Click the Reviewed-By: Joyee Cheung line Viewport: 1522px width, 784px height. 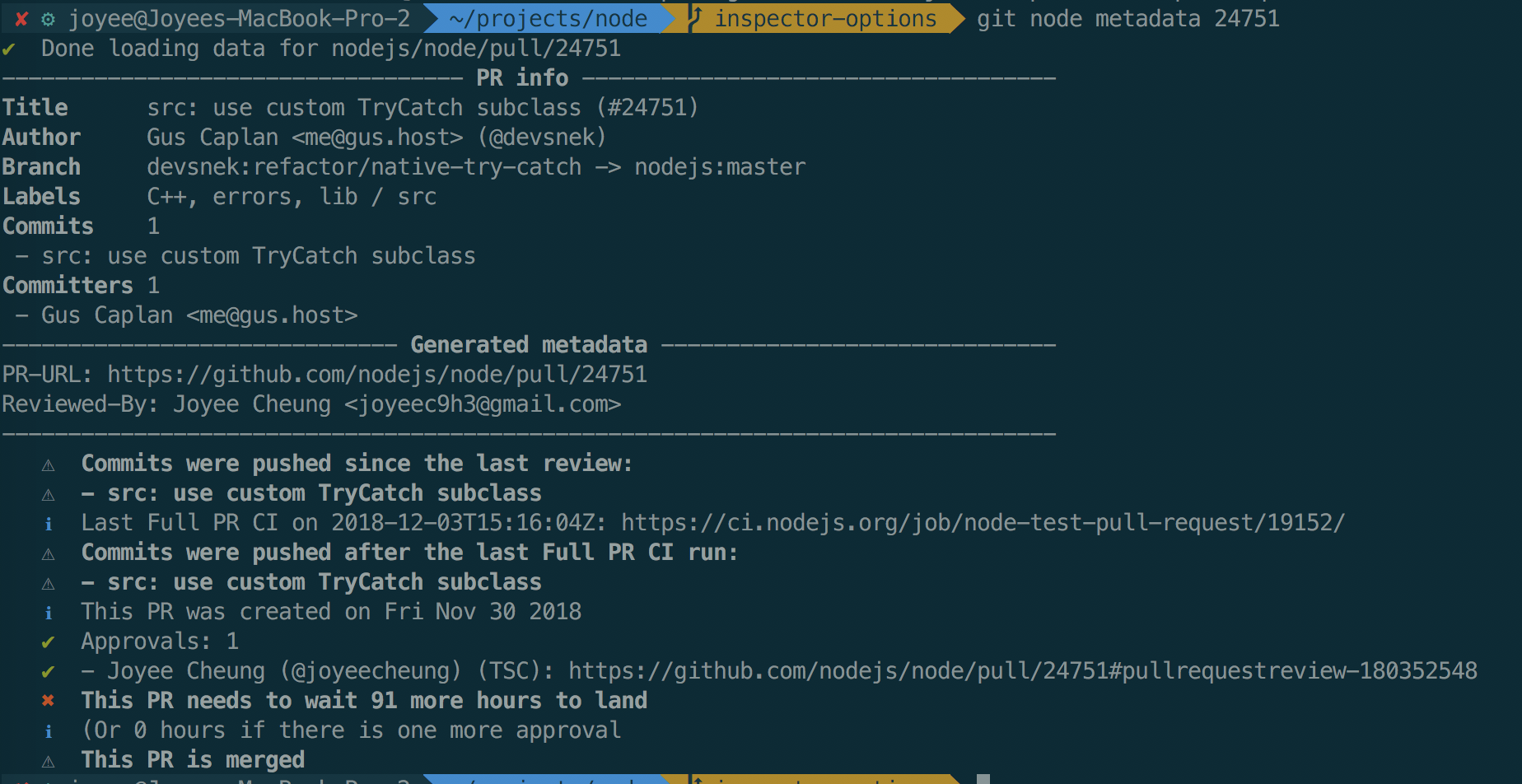pos(311,404)
